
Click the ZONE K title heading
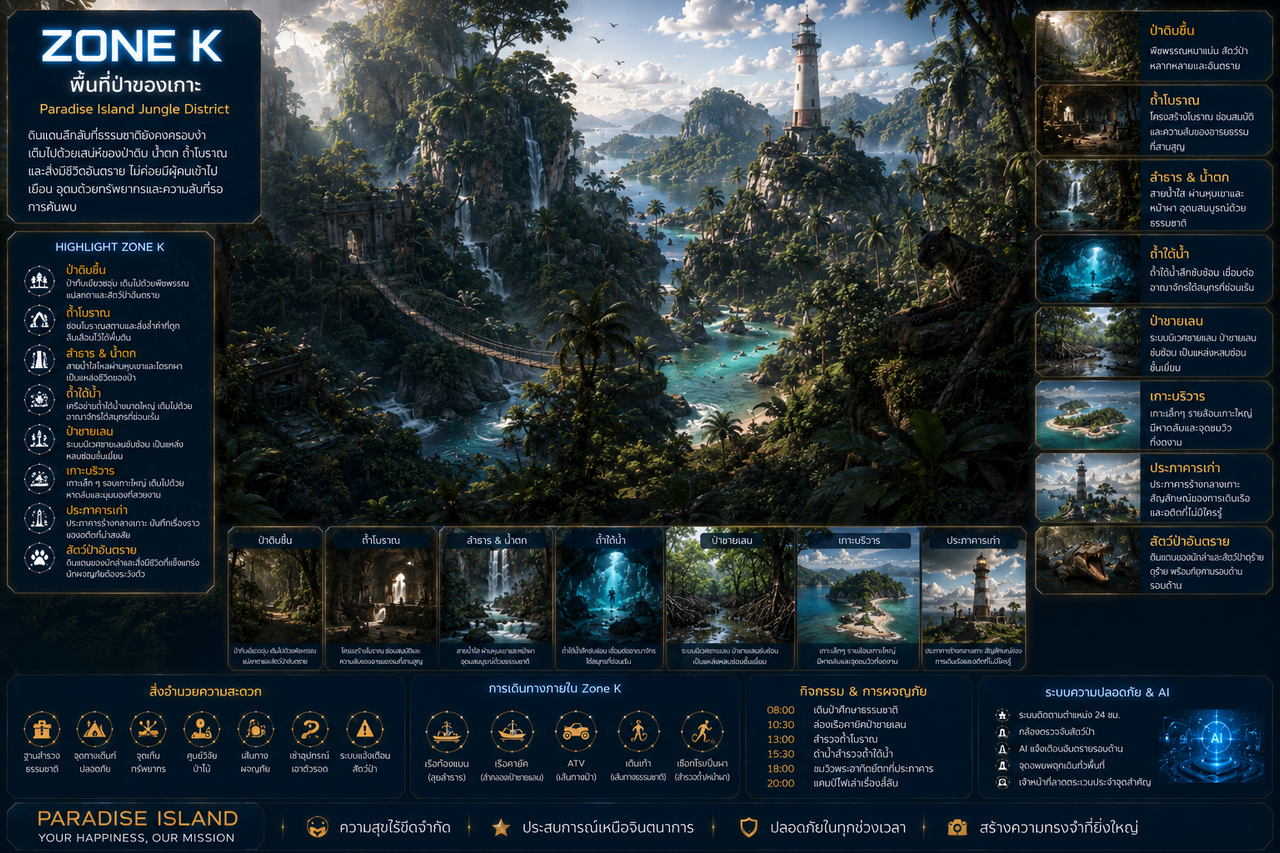tap(131, 46)
